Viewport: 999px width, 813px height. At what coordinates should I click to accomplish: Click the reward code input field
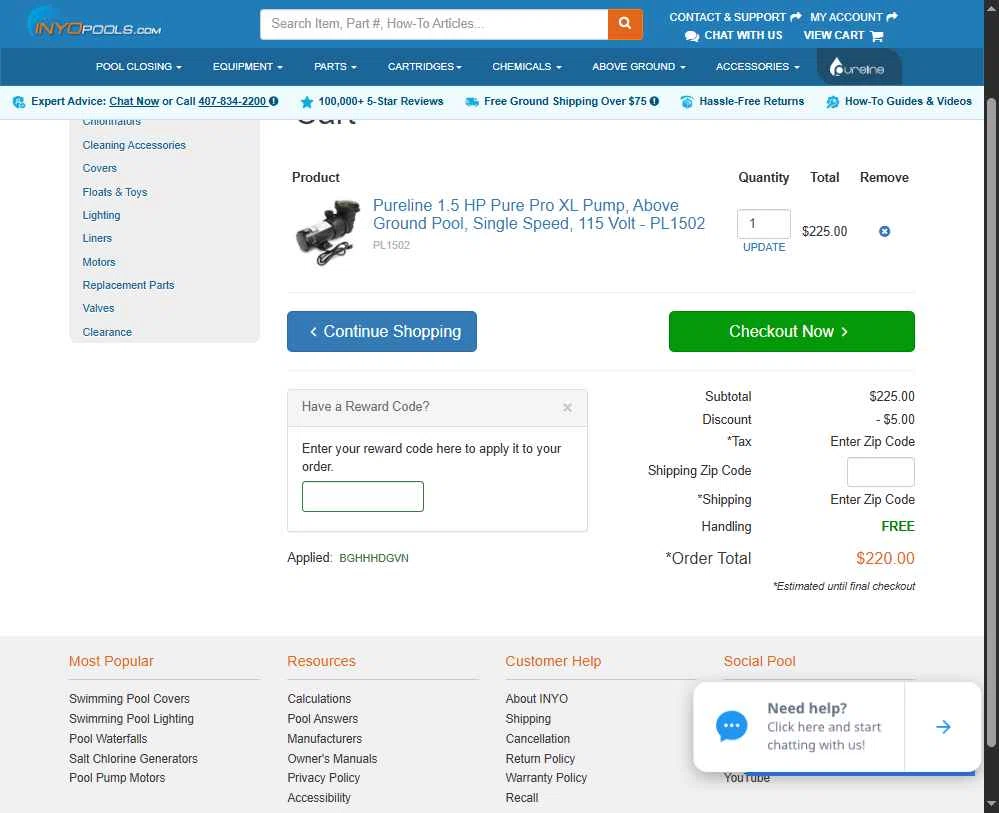363,496
